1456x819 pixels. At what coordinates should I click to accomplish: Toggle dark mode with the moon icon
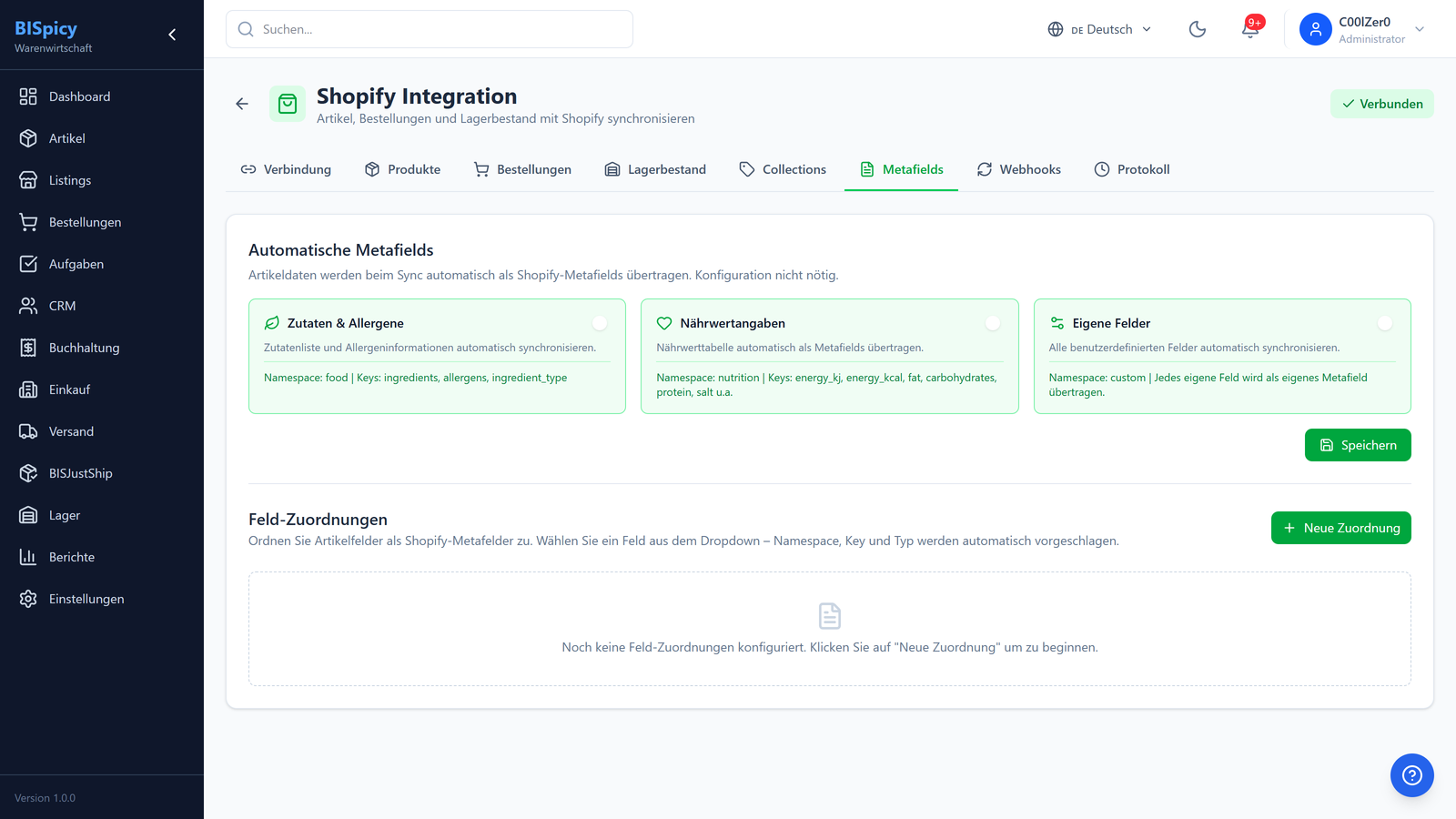point(1197,29)
